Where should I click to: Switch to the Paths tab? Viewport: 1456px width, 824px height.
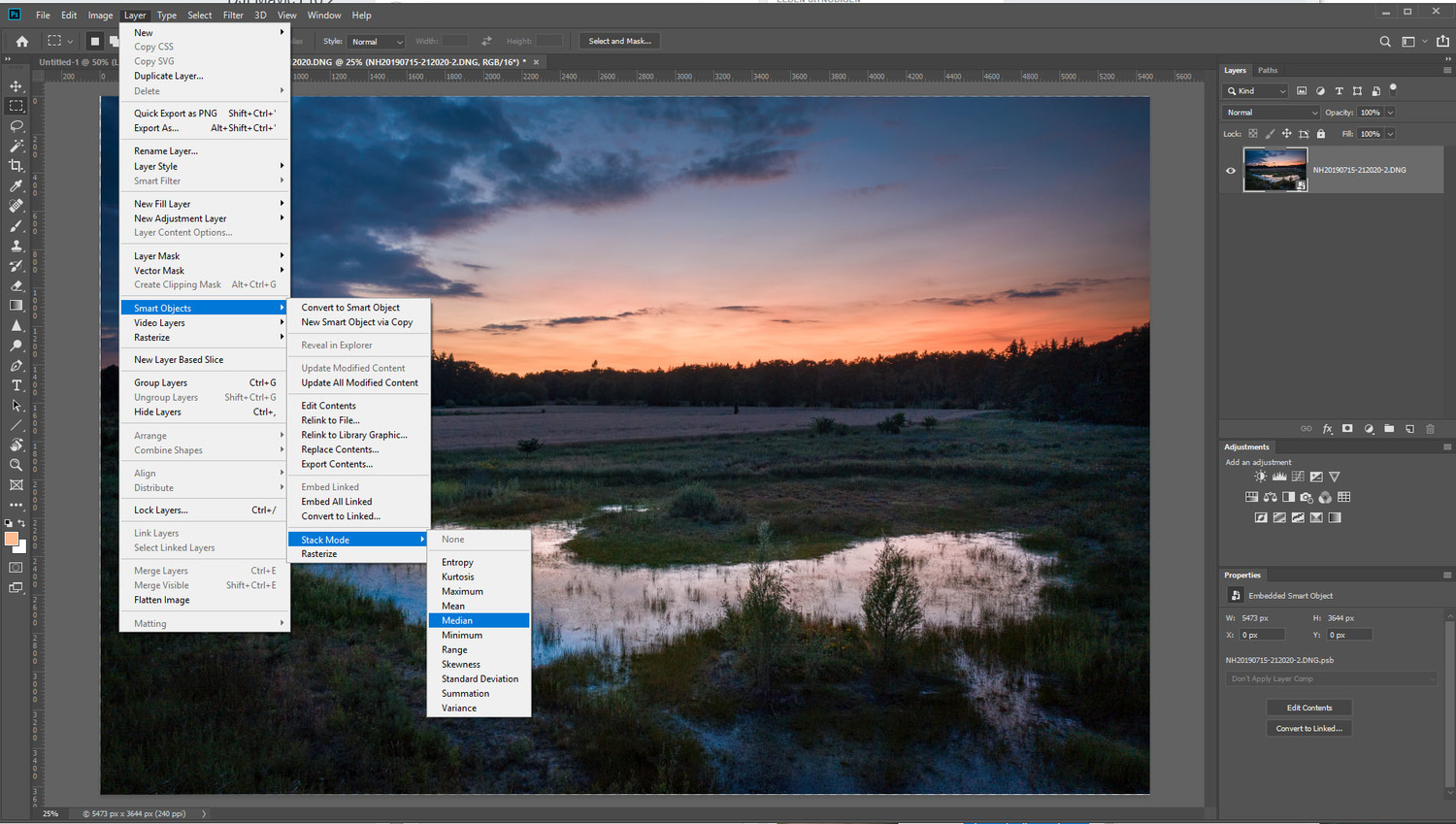(1268, 70)
